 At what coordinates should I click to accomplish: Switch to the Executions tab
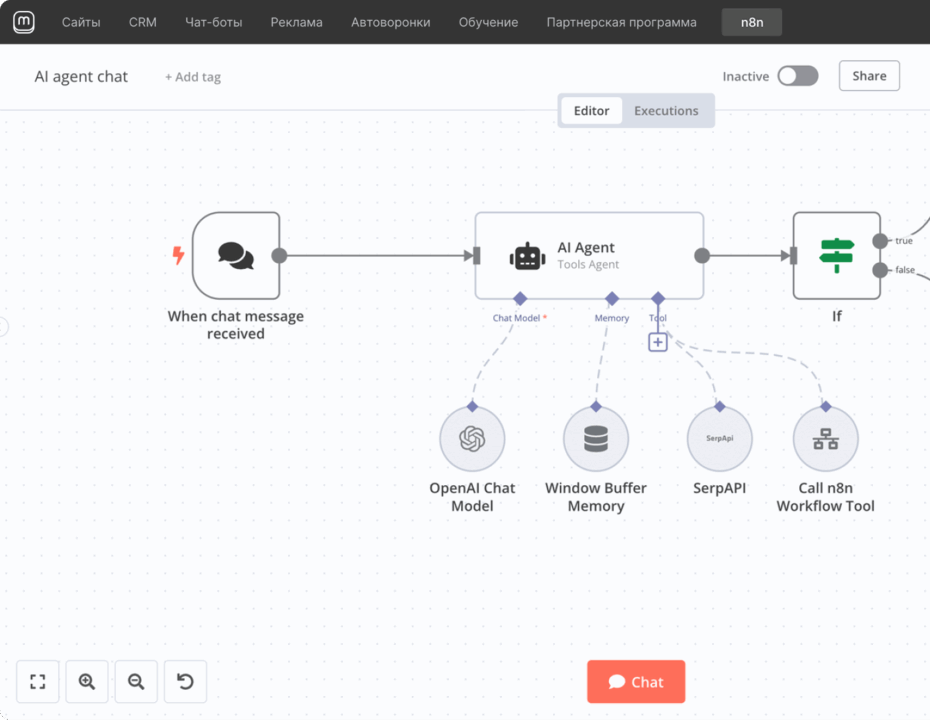(666, 111)
